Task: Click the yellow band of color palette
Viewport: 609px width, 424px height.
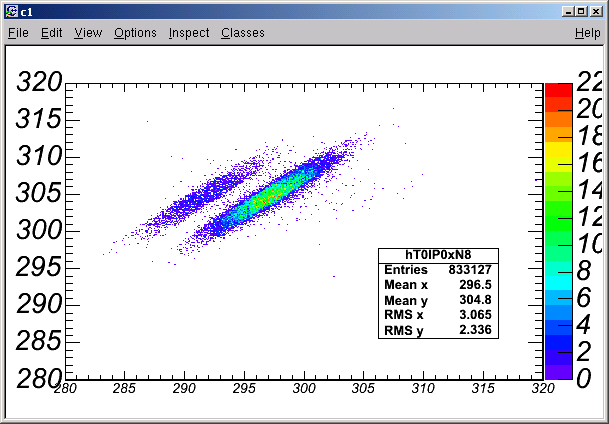Action: tap(559, 149)
